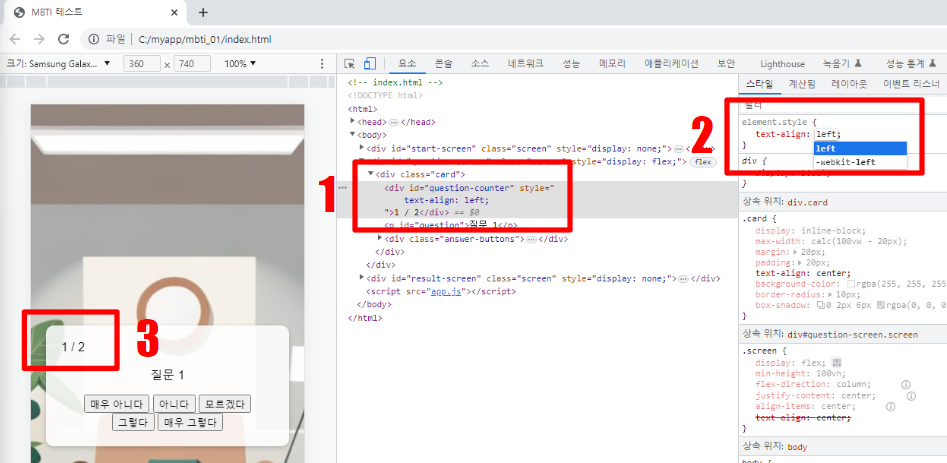Click the info icon next to align-items: center
The height and width of the screenshot is (463, 947).
[890, 407]
